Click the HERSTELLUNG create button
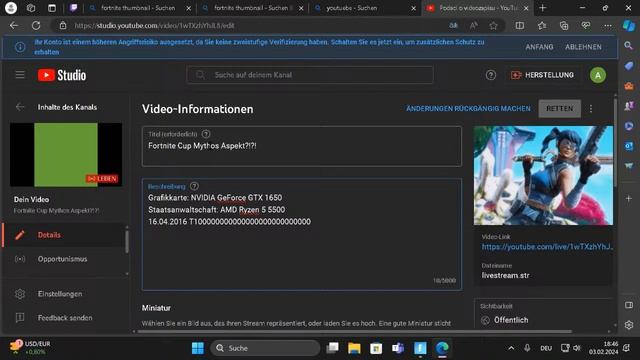Image resolution: width=640 pixels, height=360 pixels. [x=542, y=75]
